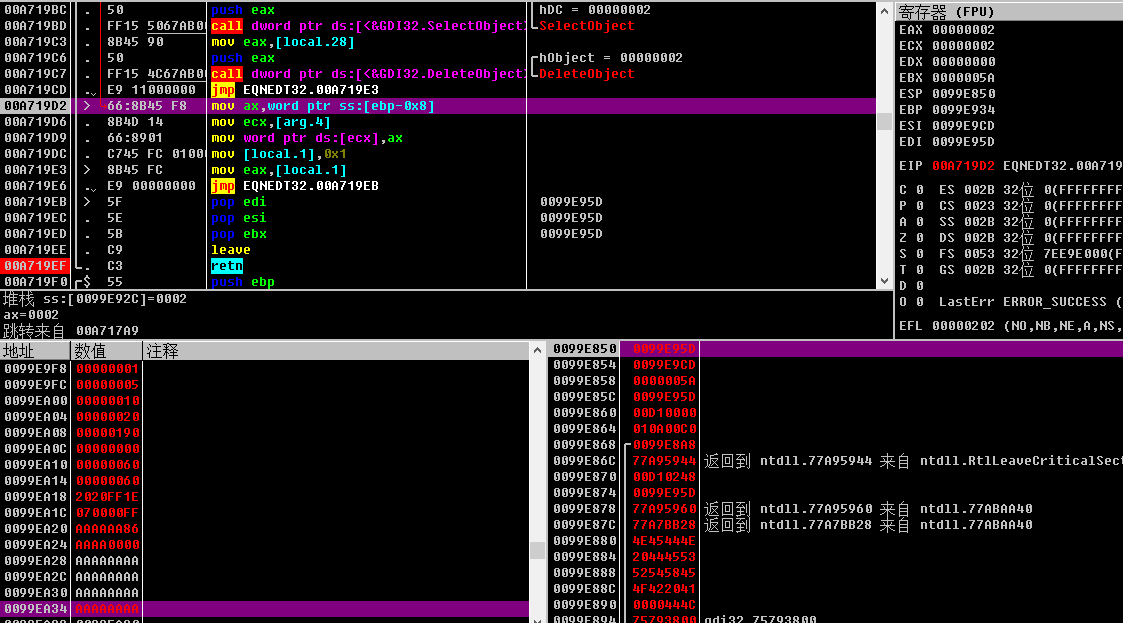Select the pop edi instruction
The image size is (1123, 623).
(x=238, y=202)
